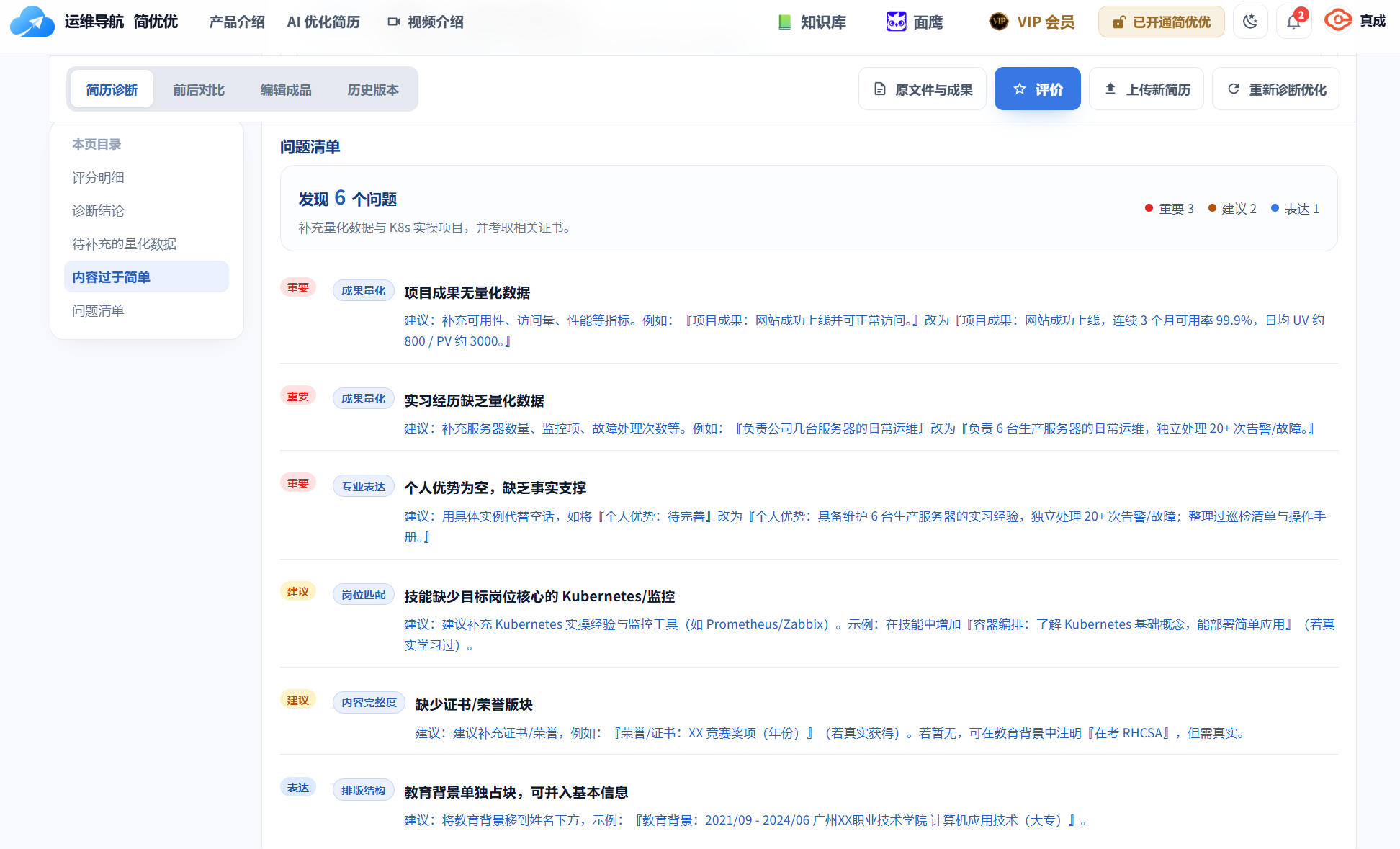Viewport: 1400px width, 849px height.
Task: Open the 编辑成品 tab
Action: coord(286,89)
